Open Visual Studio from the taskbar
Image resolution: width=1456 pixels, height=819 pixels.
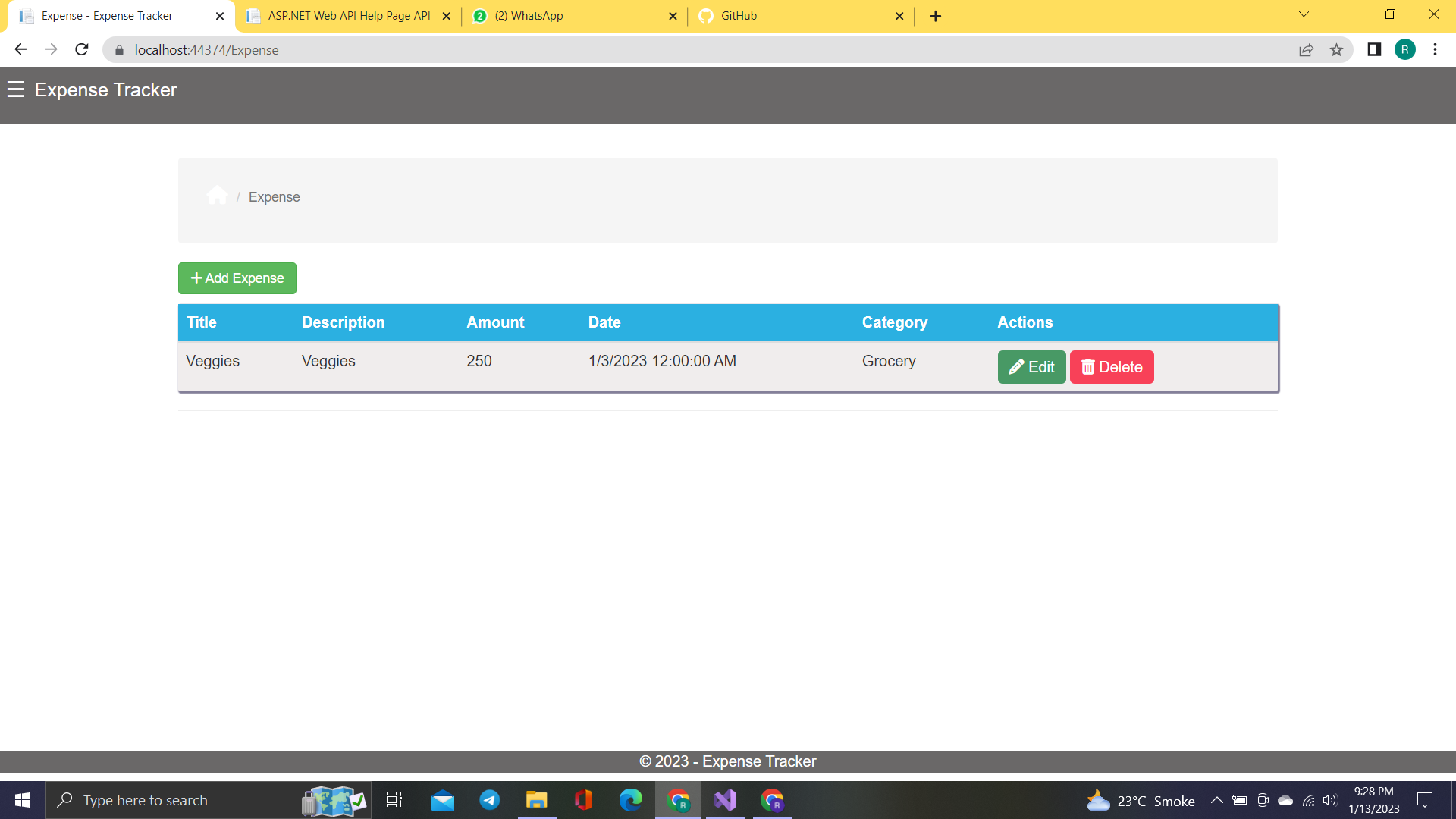click(726, 800)
